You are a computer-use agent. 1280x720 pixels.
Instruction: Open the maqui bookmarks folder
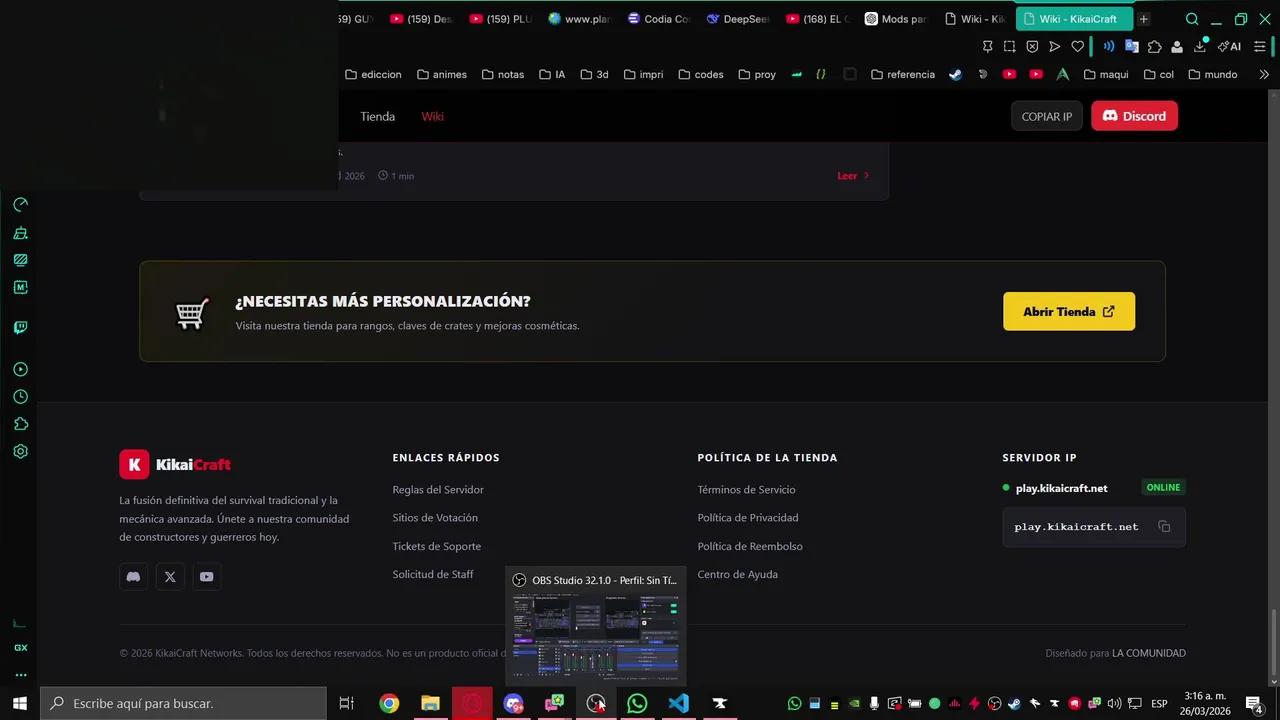[1106, 74]
